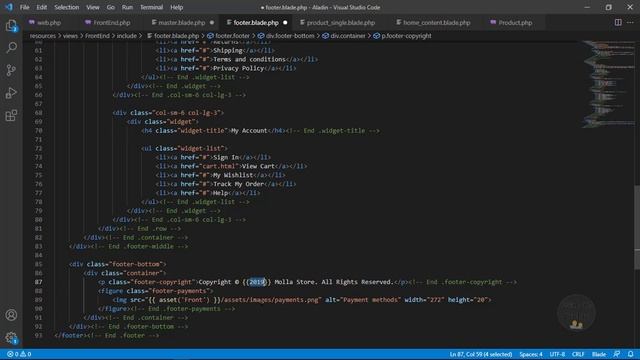The image size is (640, 360).
Task: Switch to the product_single.blade.php tab
Action: point(340,23)
